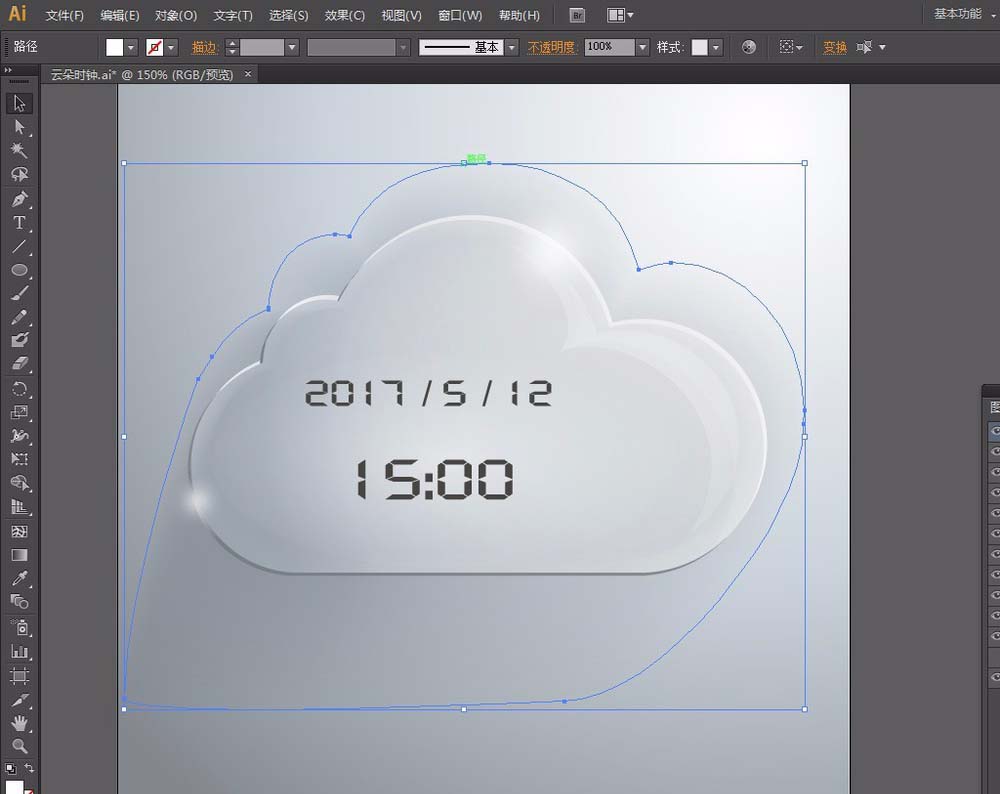Select the Direct Selection tool
The height and width of the screenshot is (794, 1000).
[x=19, y=127]
